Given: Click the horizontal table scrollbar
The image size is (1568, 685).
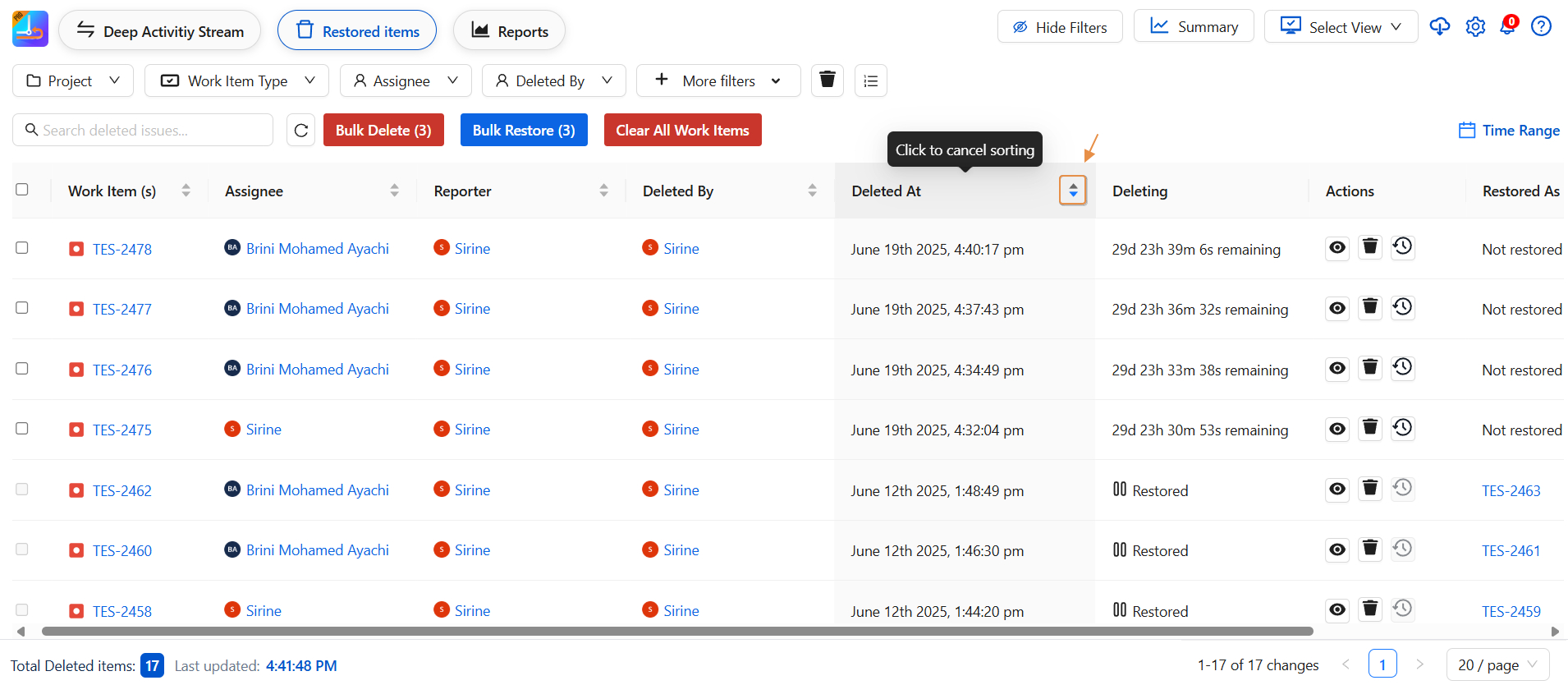Looking at the screenshot, I should (676, 632).
